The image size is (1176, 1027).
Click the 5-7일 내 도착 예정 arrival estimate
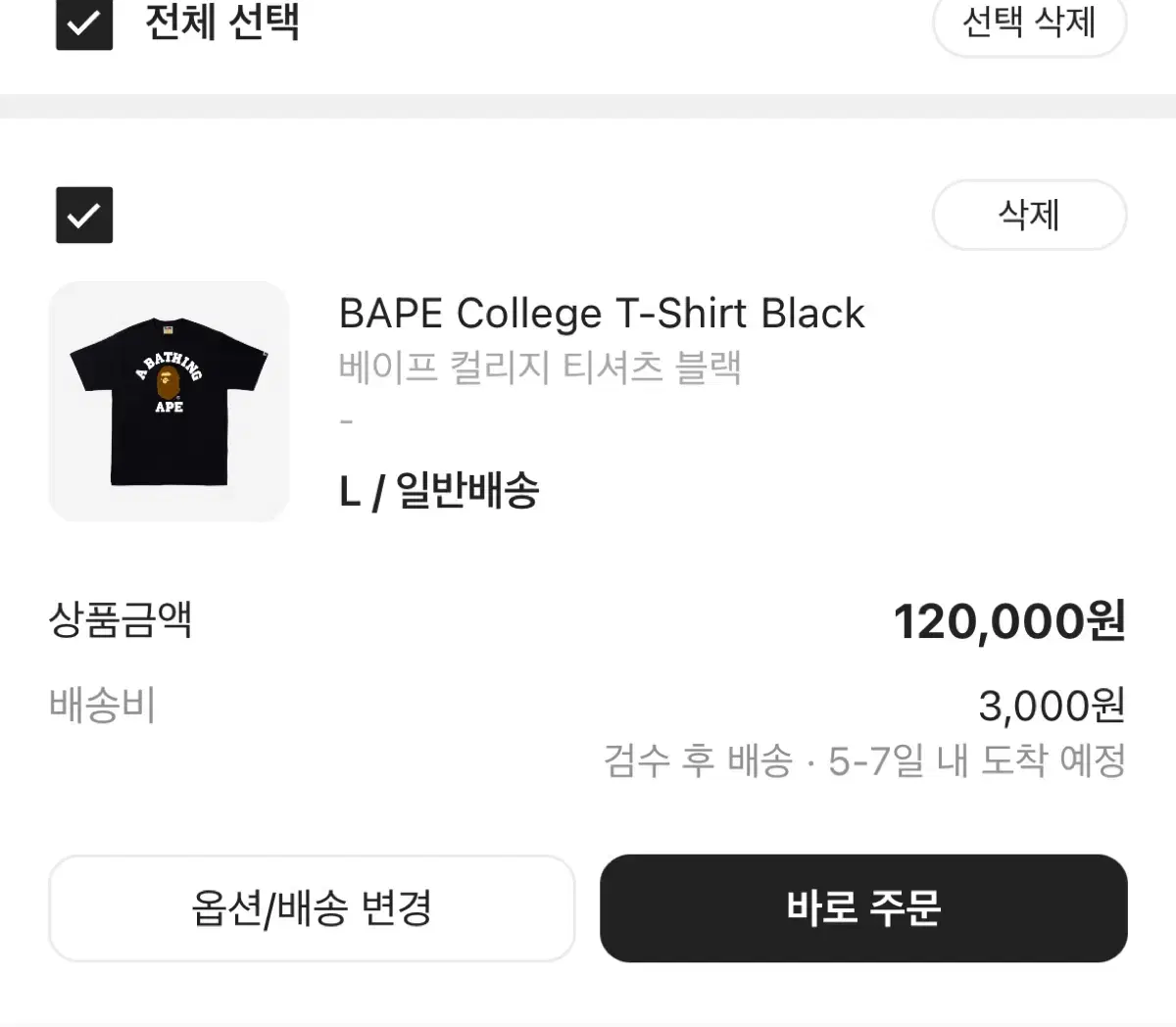click(977, 760)
